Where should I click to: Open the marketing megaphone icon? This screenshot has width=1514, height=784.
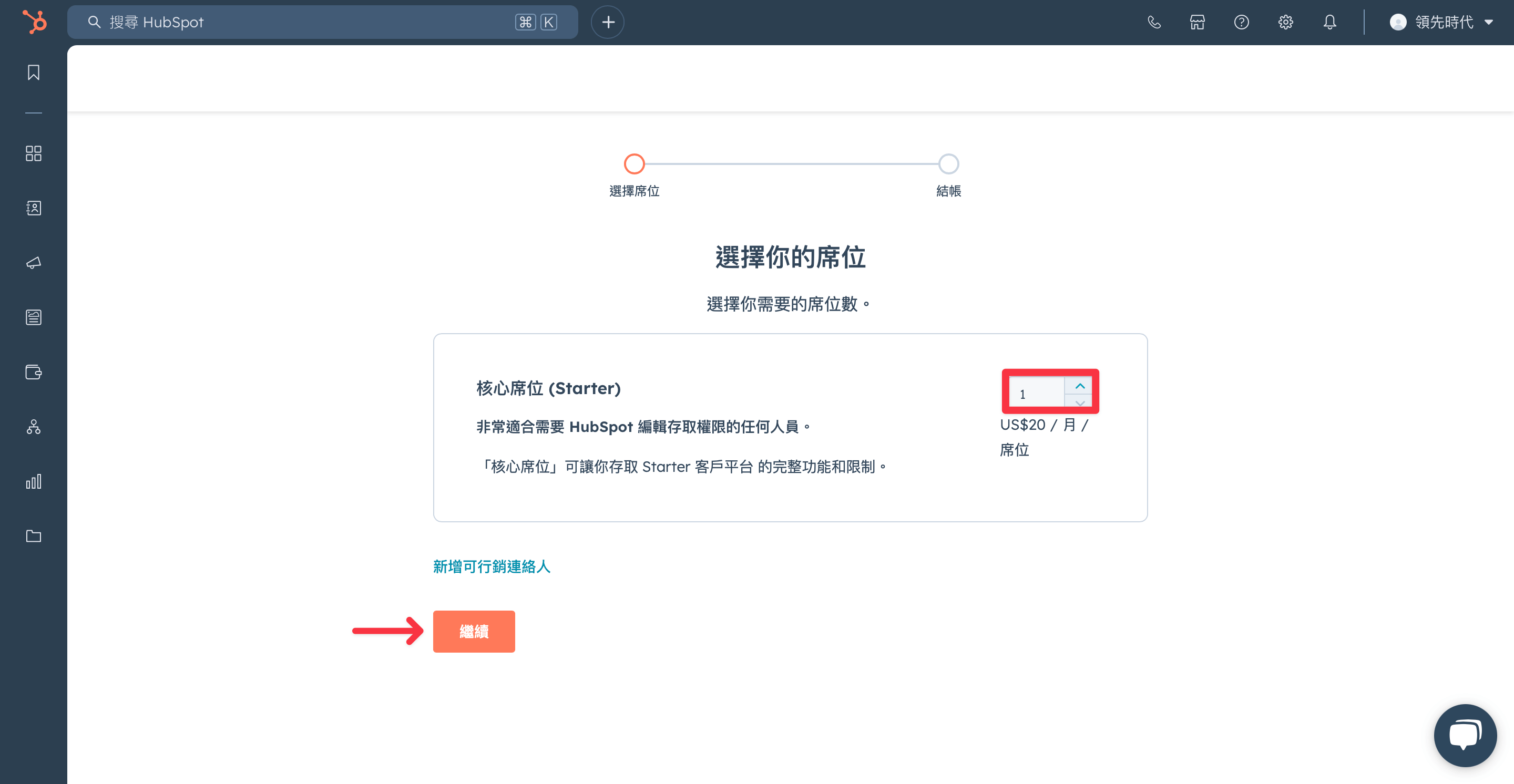click(34, 263)
